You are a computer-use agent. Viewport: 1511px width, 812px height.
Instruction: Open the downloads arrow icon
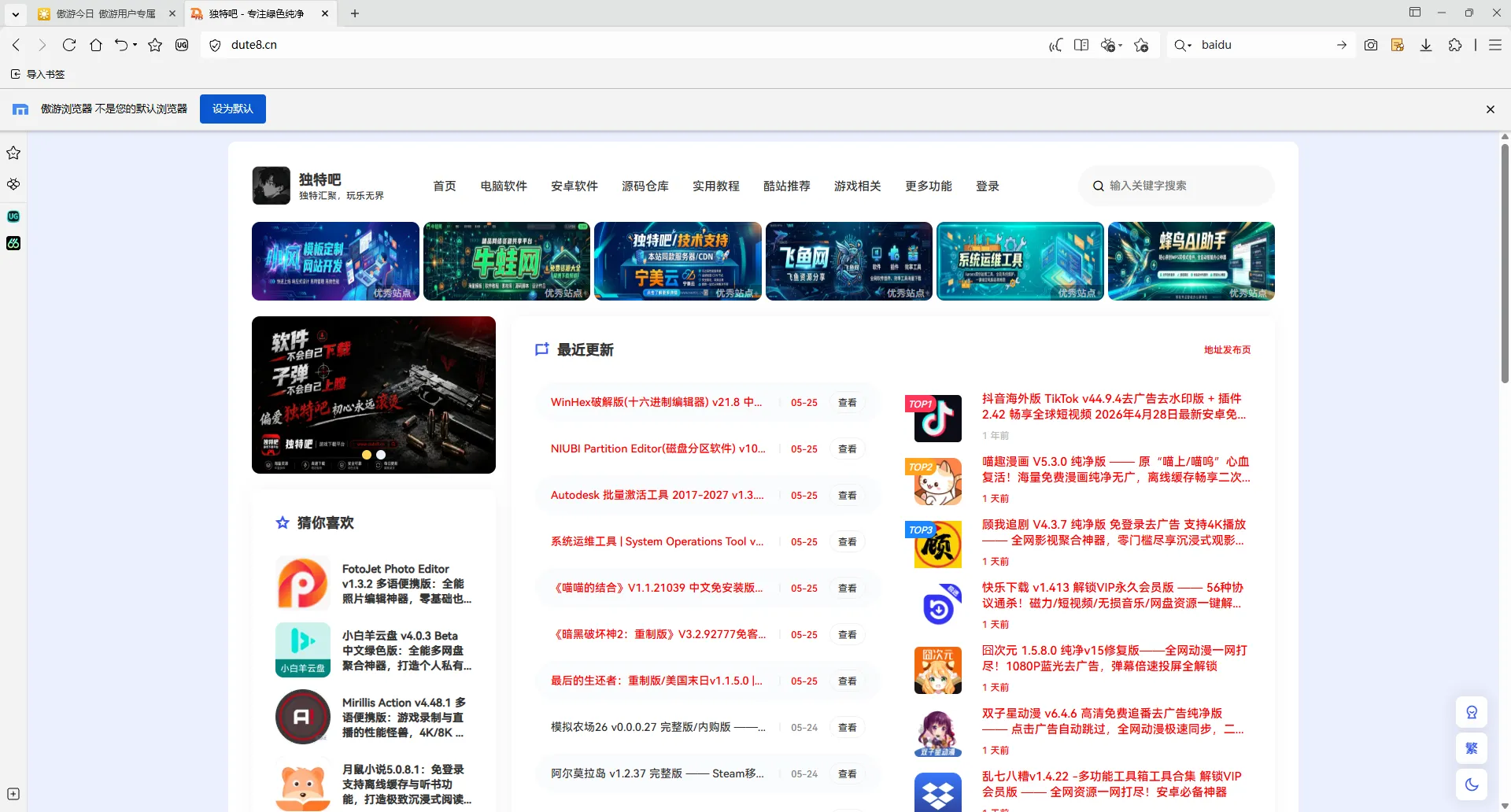[x=1426, y=45]
